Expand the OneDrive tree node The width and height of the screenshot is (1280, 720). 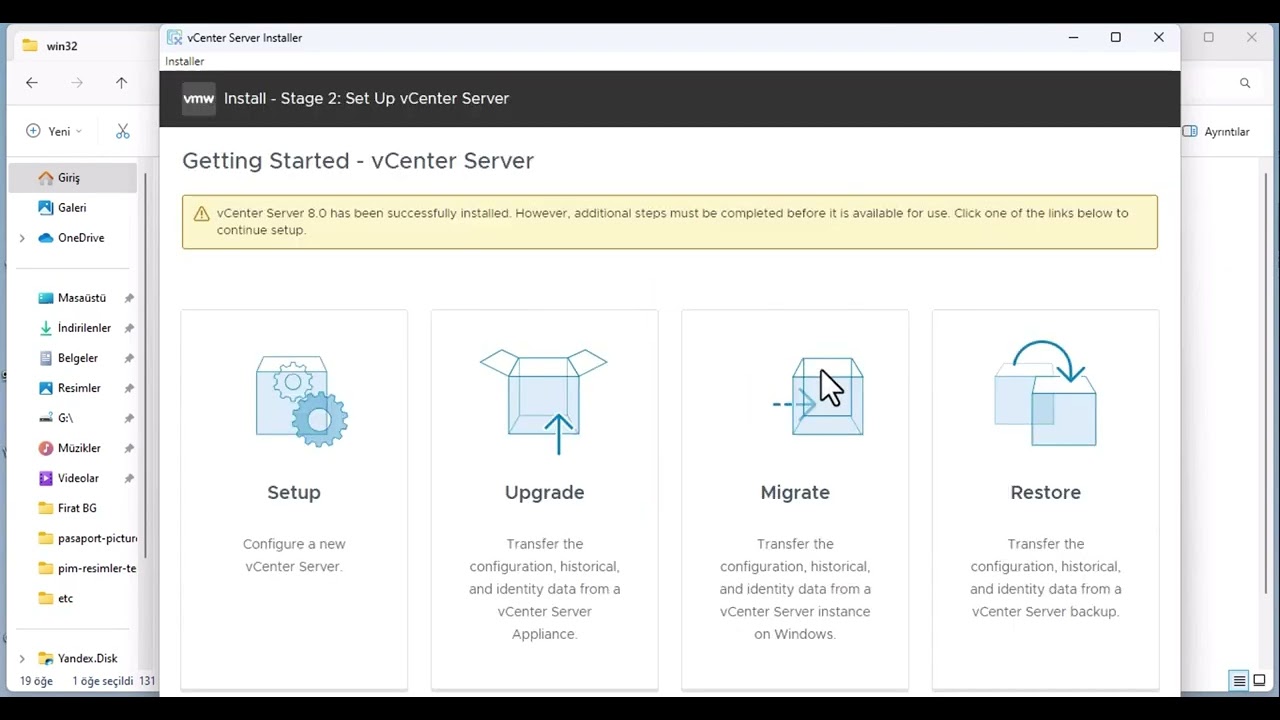point(22,238)
